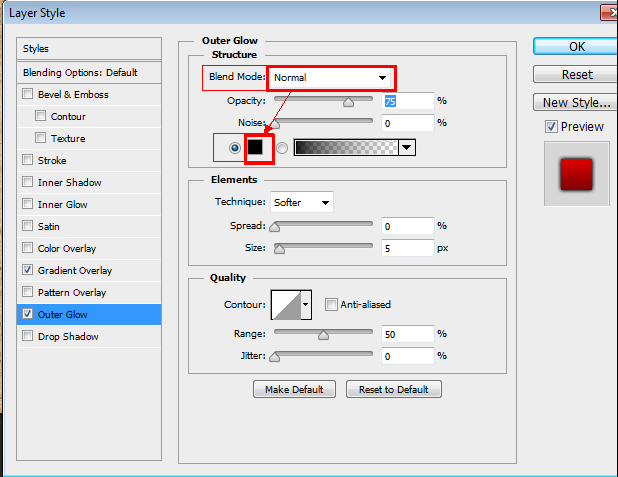Click the Spread value field
The width and height of the screenshot is (618, 477).
(x=408, y=226)
